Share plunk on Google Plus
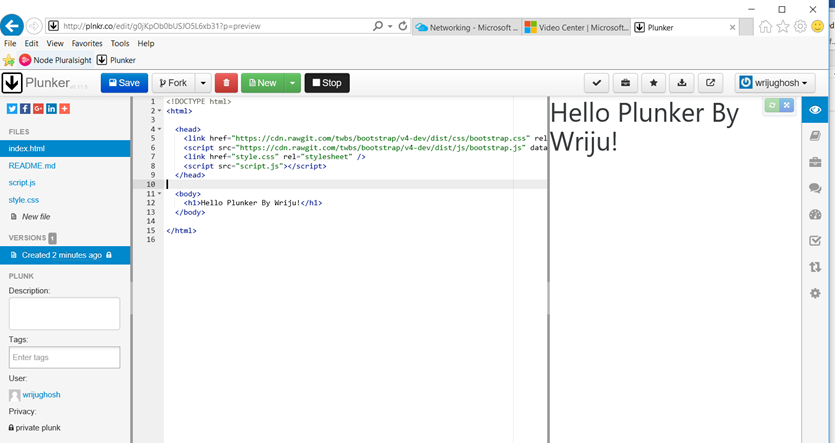 tap(38, 109)
